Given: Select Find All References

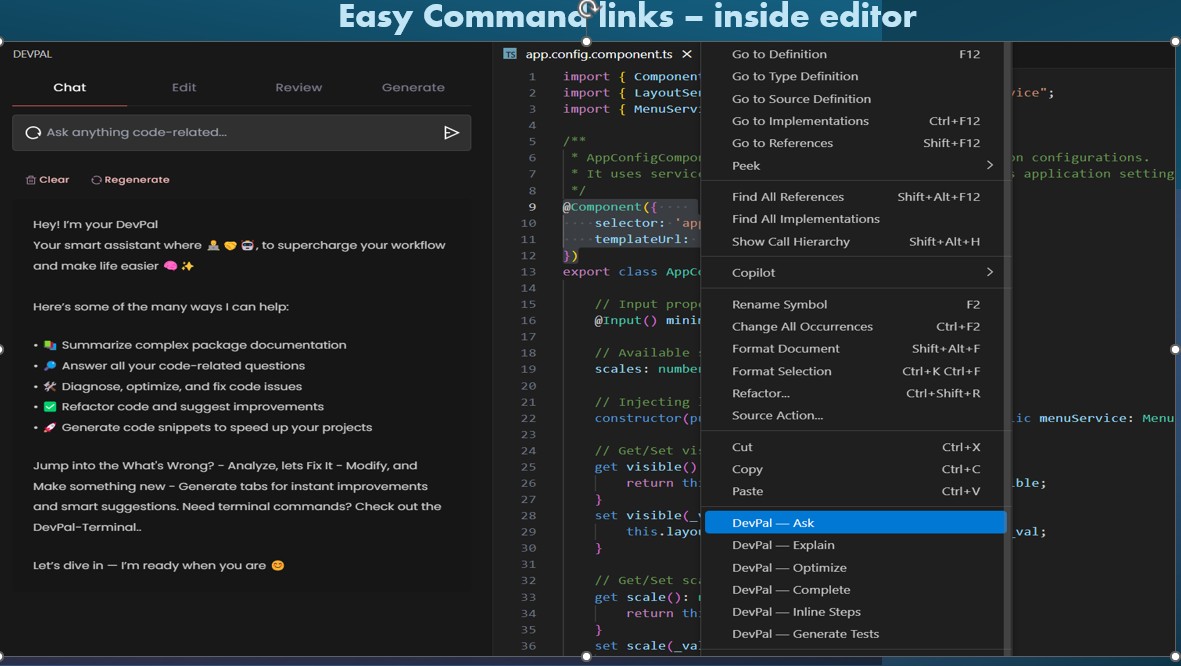Looking at the screenshot, I should point(856,197).
